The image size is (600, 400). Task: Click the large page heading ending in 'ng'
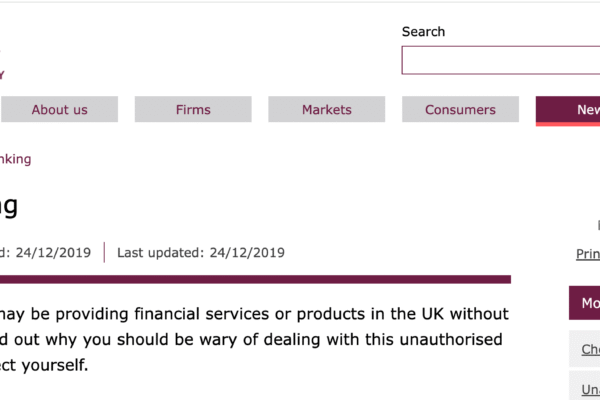(x=9, y=207)
